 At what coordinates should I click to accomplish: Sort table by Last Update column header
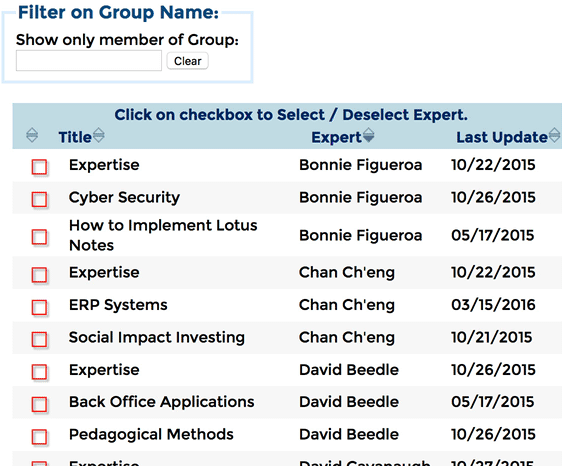[x=502, y=137]
